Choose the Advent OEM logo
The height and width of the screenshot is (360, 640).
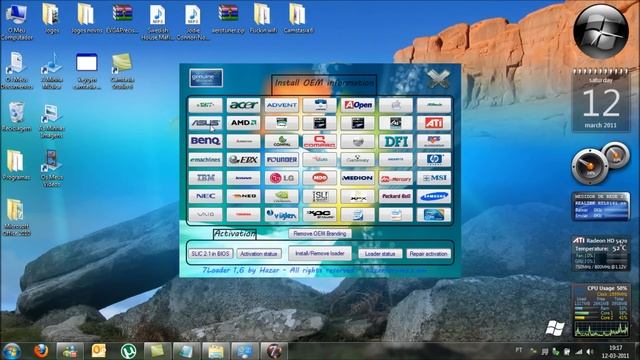pyautogui.click(x=281, y=105)
